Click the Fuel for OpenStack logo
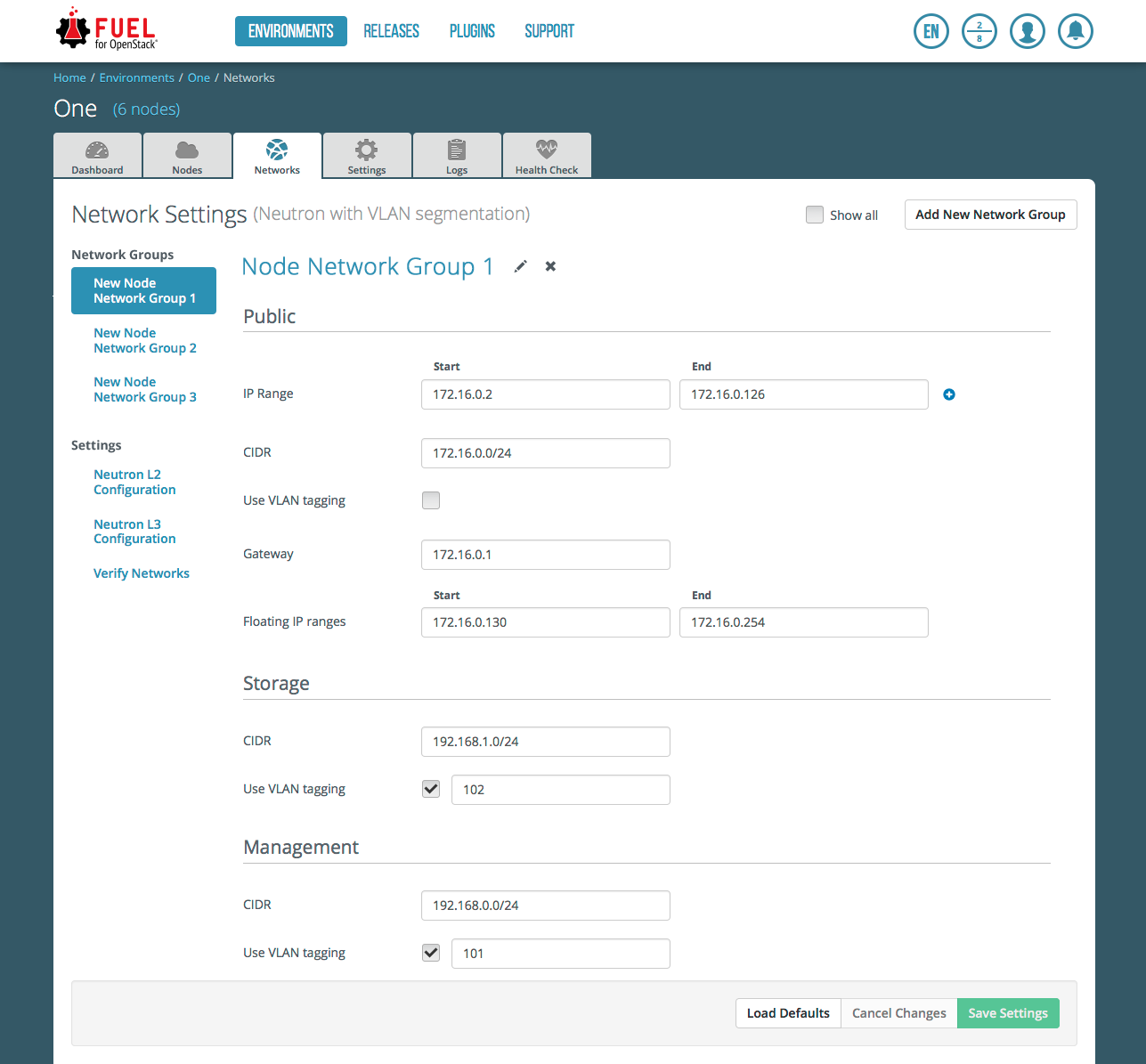Image resolution: width=1146 pixels, height=1064 pixels. [107, 31]
